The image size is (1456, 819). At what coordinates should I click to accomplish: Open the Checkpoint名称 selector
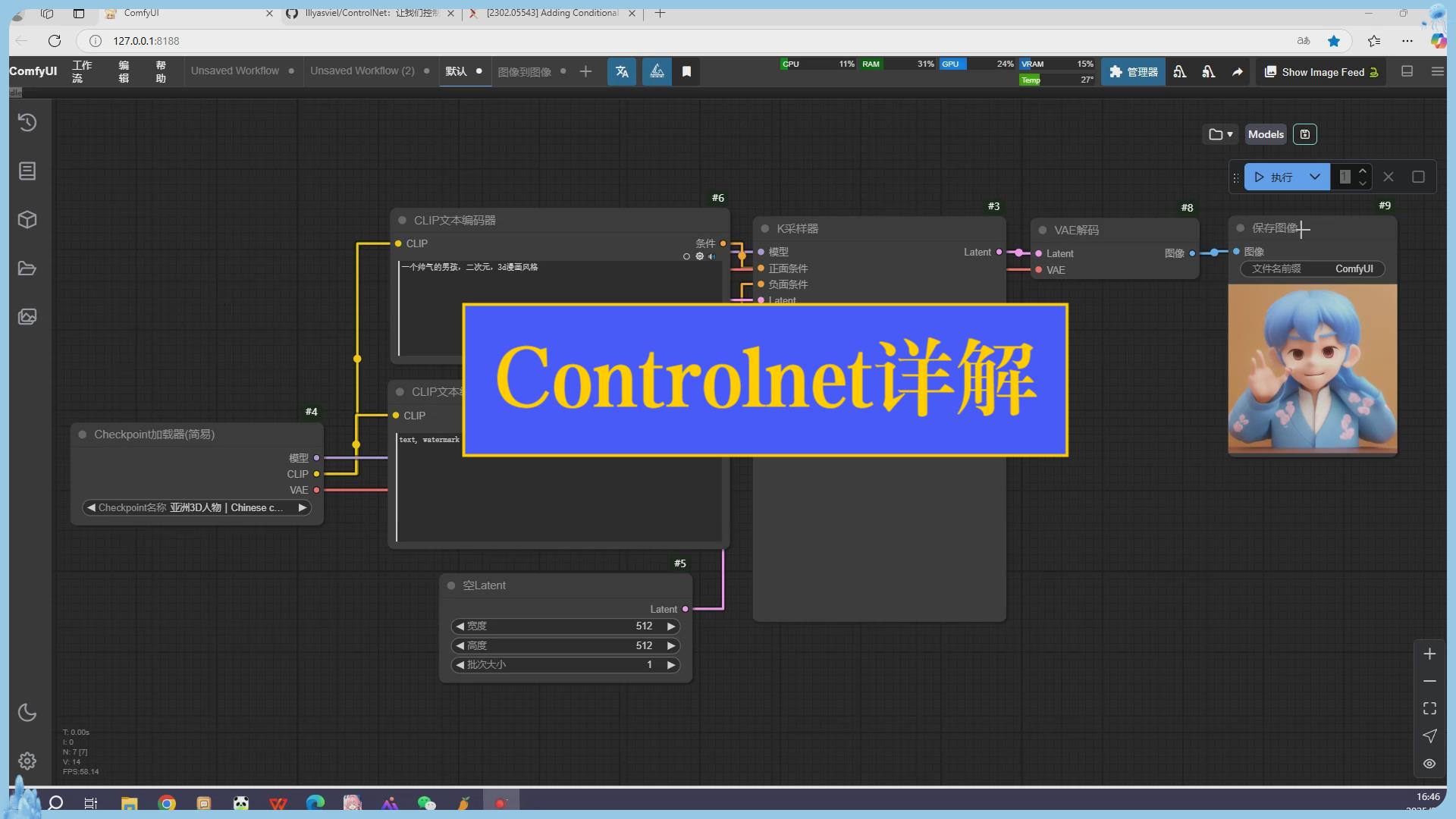(x=196, y=507)
